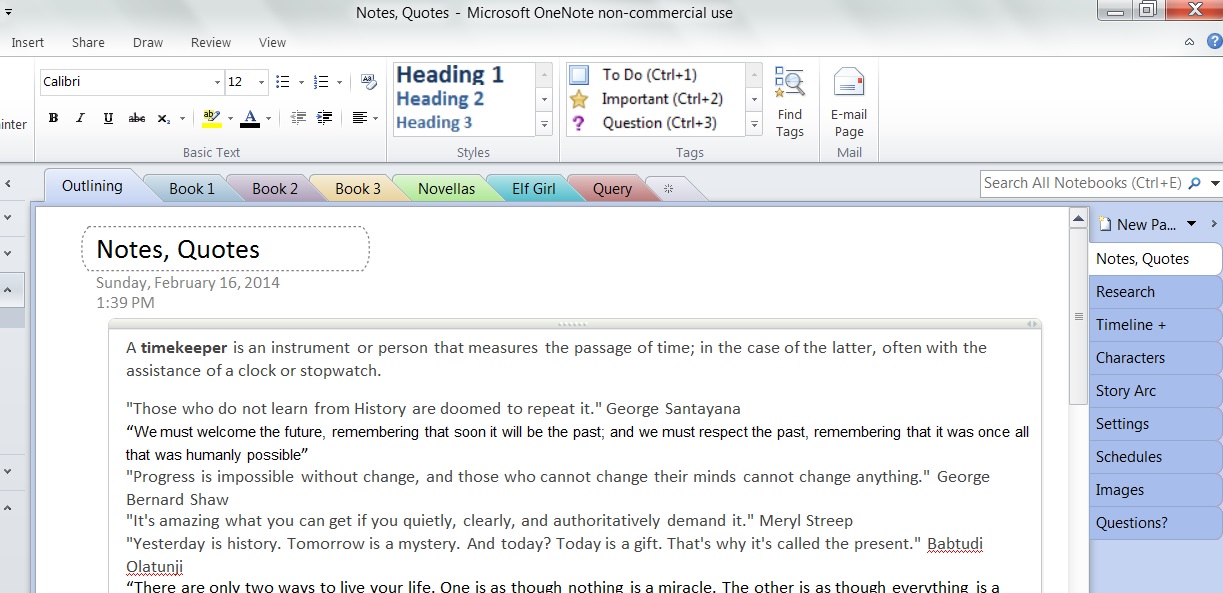
Task: Click the bulleted list icon
Action: point(283,82)
